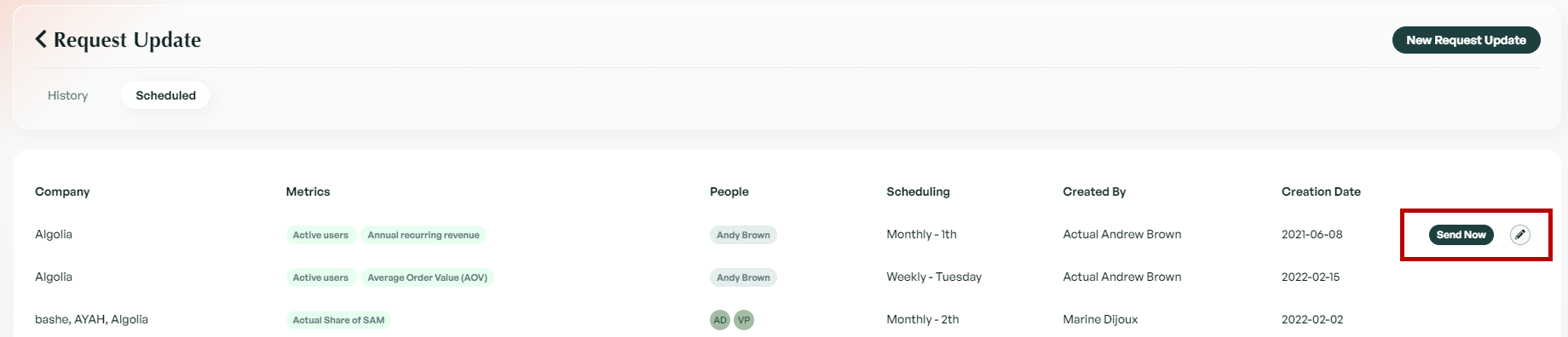
Task: Switch to the Scheduled tab
Action: (166, 95)
